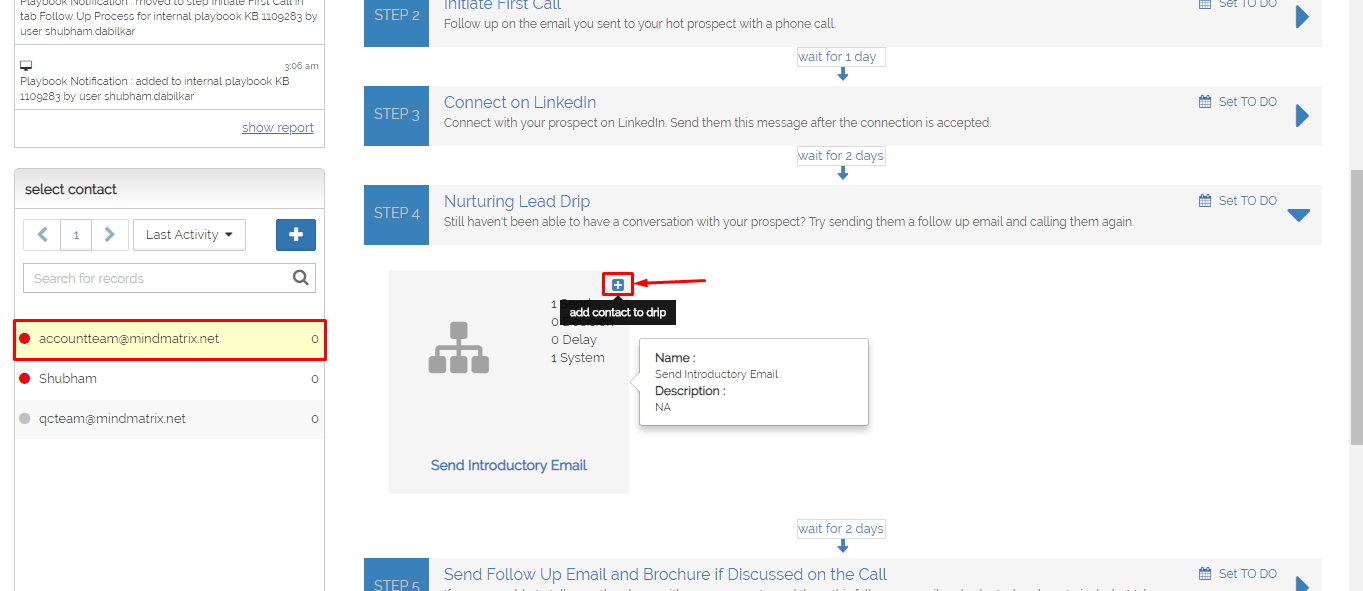1363x591 pixels.
Task: Go to next contacts page arrow
Action: (110, 235)
